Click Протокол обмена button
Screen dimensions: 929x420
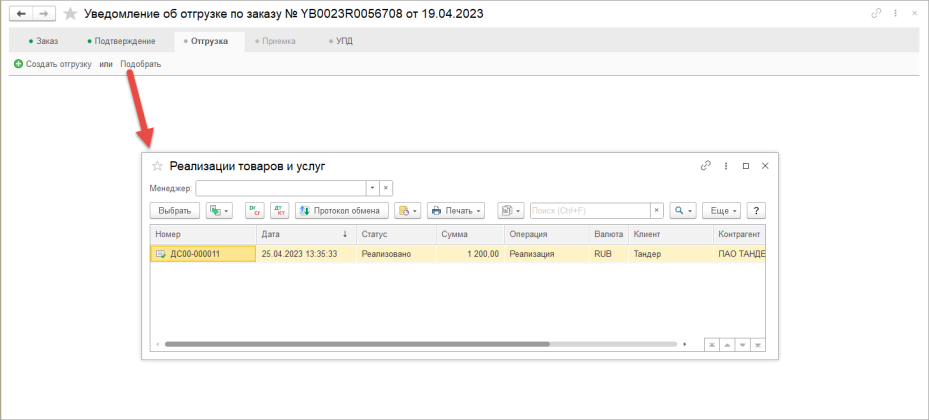[x=341, y=210]
